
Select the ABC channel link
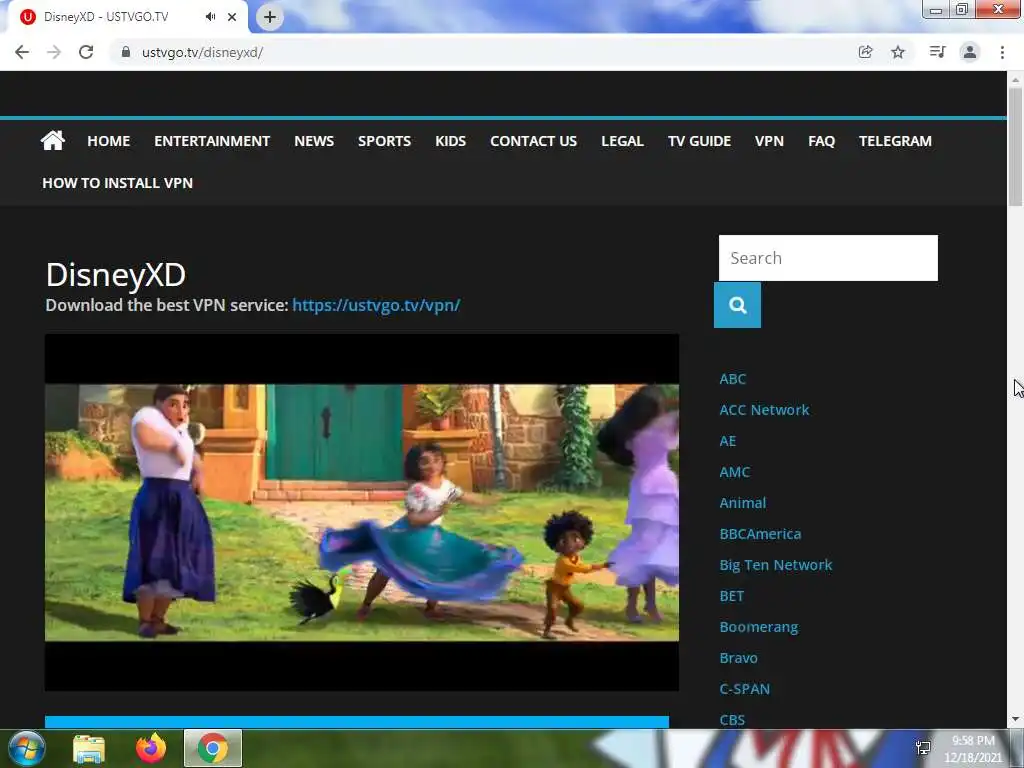coord(733,379)
